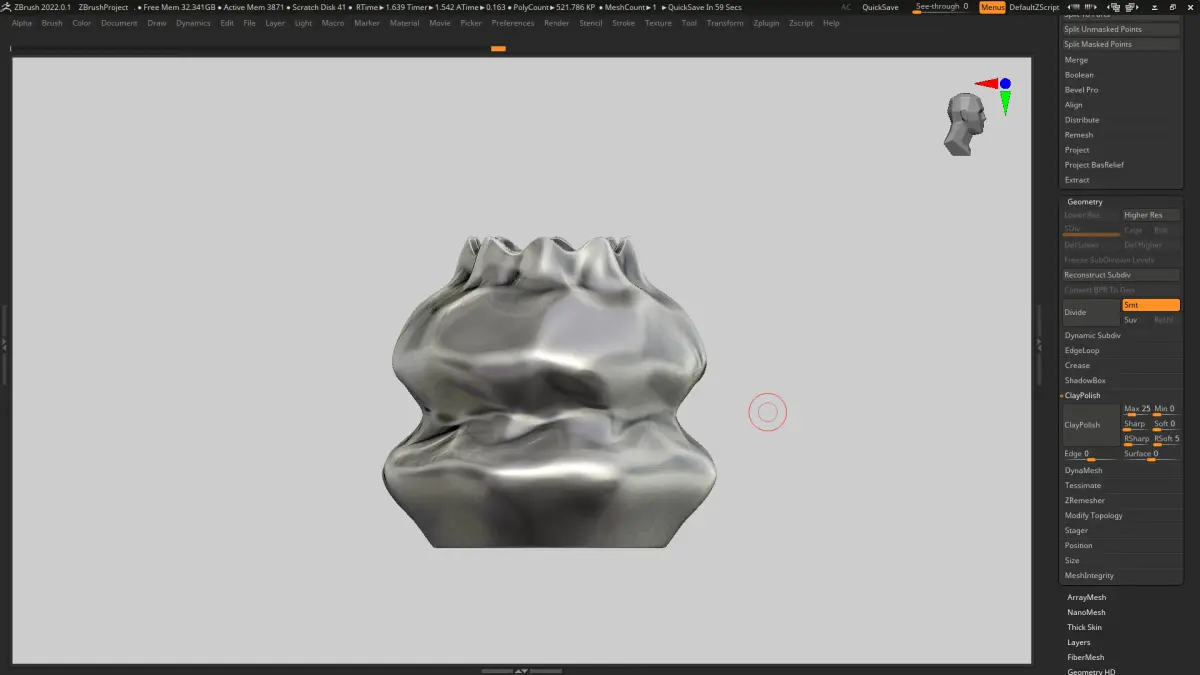Click the blue axis dot of orientation gizmo
1200x675 pixels.
coord(1005,84)
